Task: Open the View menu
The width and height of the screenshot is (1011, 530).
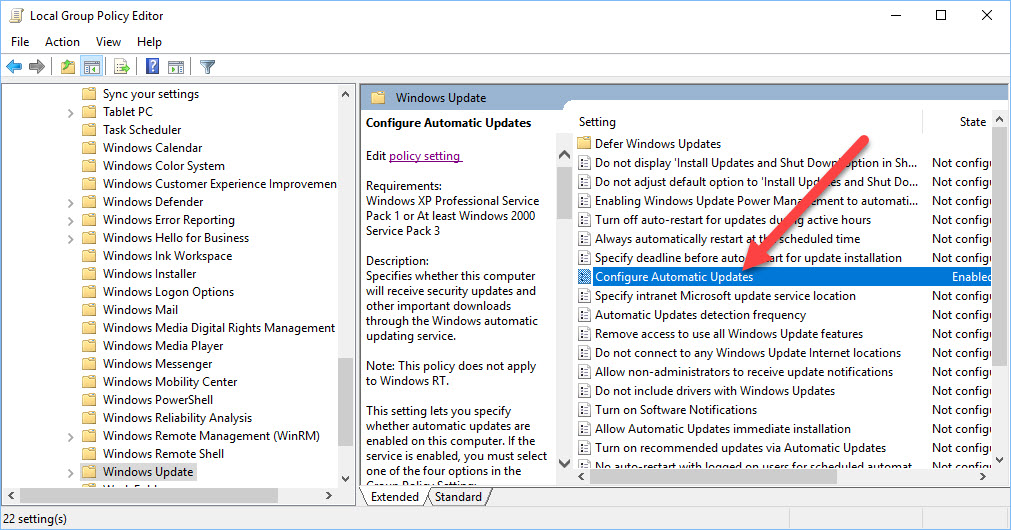Action: click(108, 42)
